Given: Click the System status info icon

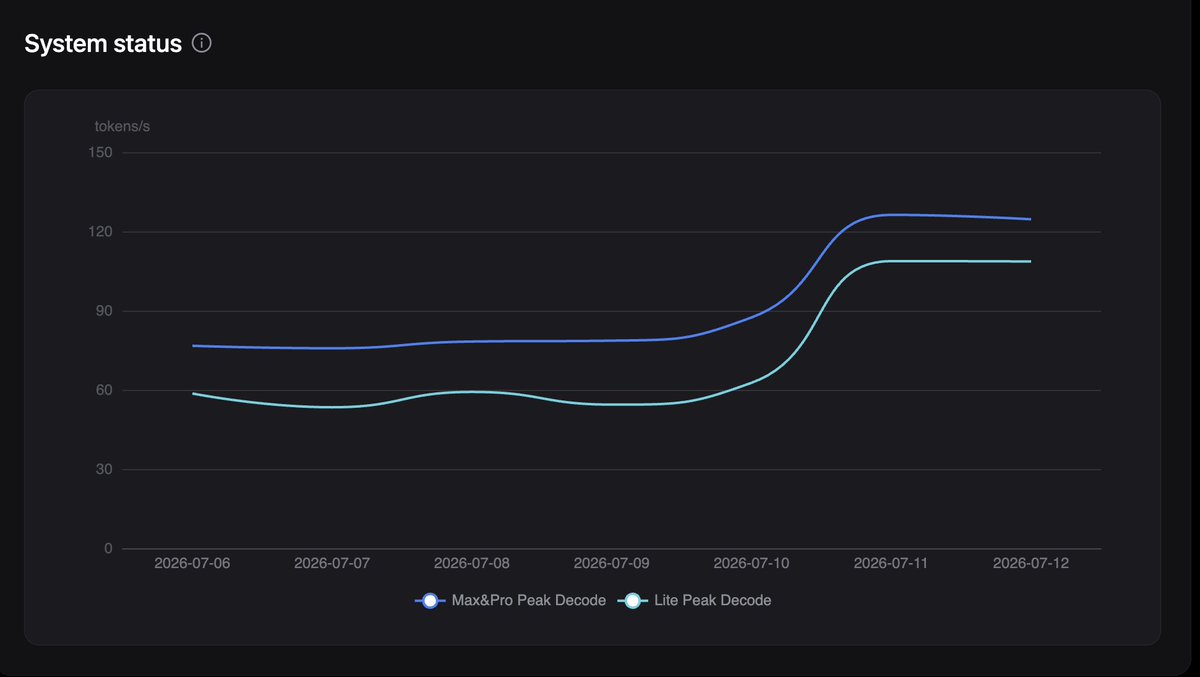Looking at the screenshot, I should 201,44.
